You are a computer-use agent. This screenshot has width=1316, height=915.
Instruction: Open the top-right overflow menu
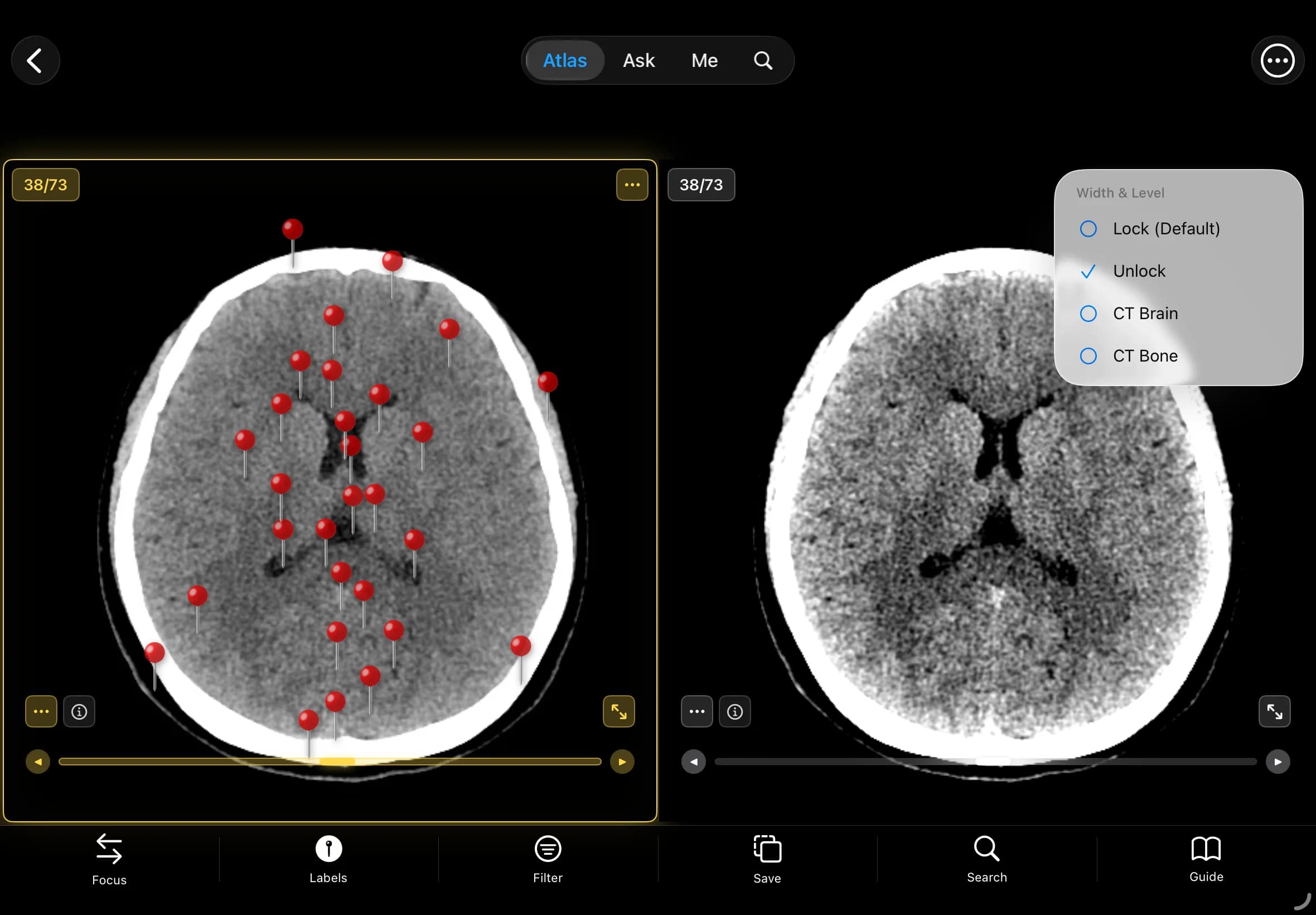pos(1276,60)
